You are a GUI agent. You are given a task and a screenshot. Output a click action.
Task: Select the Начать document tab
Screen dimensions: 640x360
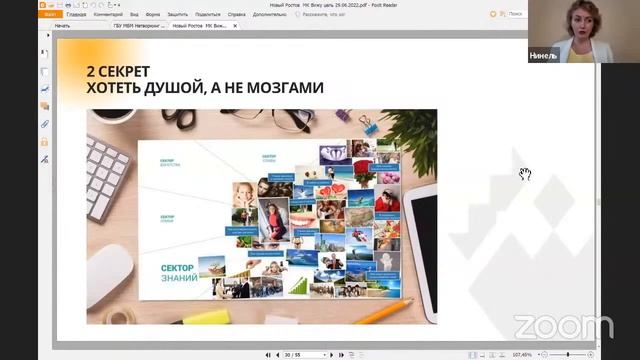coord(62,26)
